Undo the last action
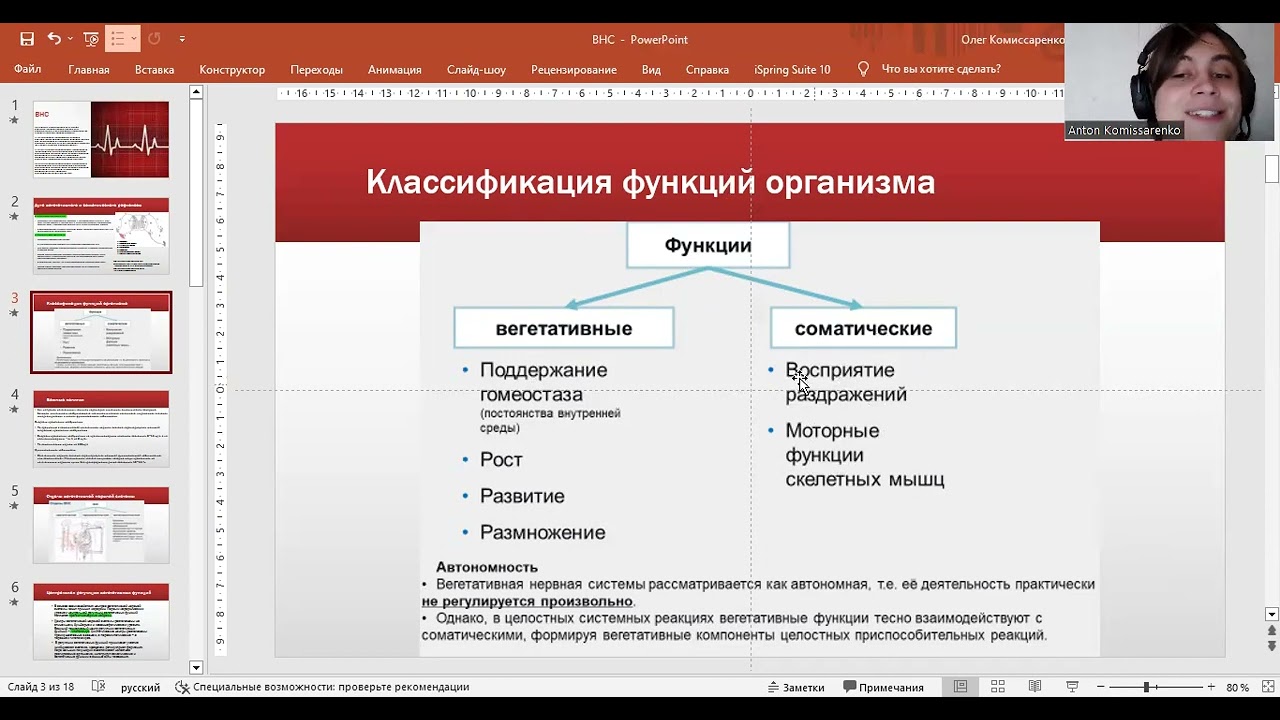Viewport: 1280px width, 720px height. (x=54, y=39)
